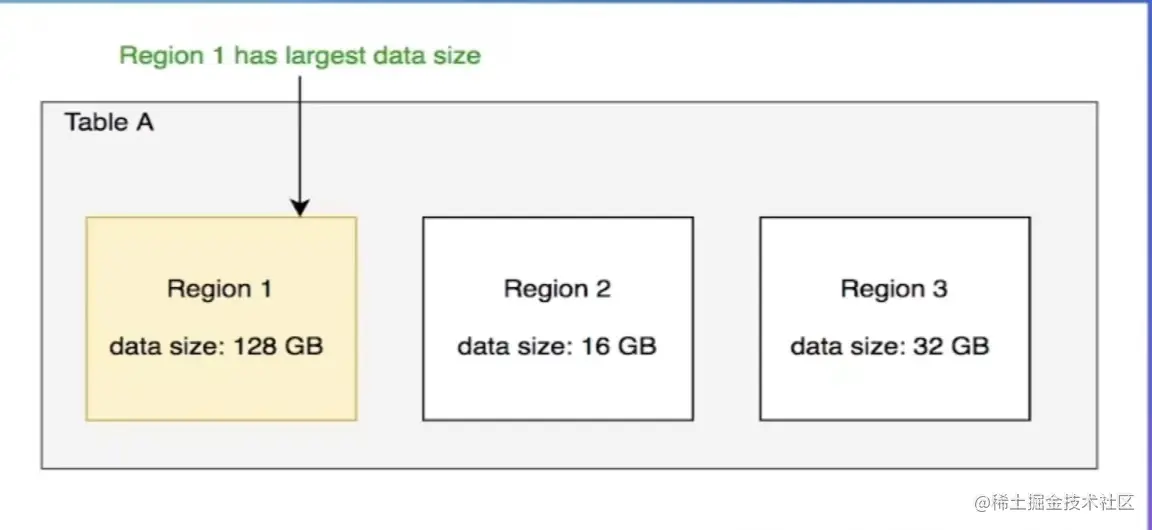This screenshot has width=1152, height=530.
Task: Click the "Region 1" title inside yellow box
Action: point(219,290)
